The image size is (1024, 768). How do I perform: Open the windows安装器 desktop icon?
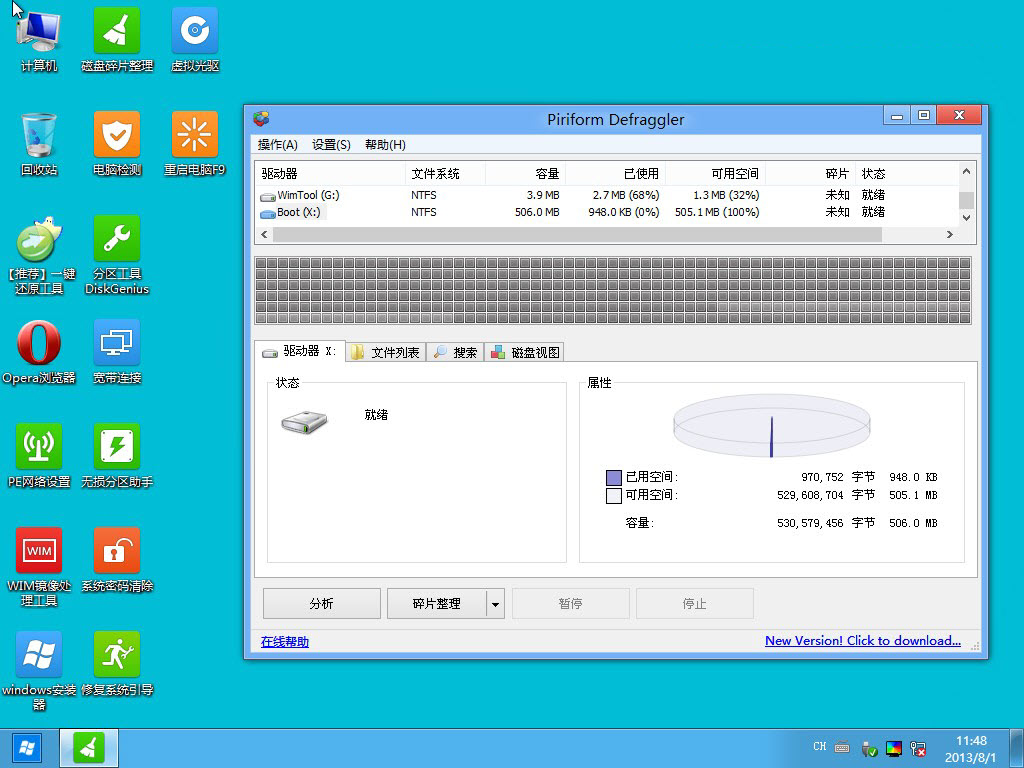pos(39,671)
